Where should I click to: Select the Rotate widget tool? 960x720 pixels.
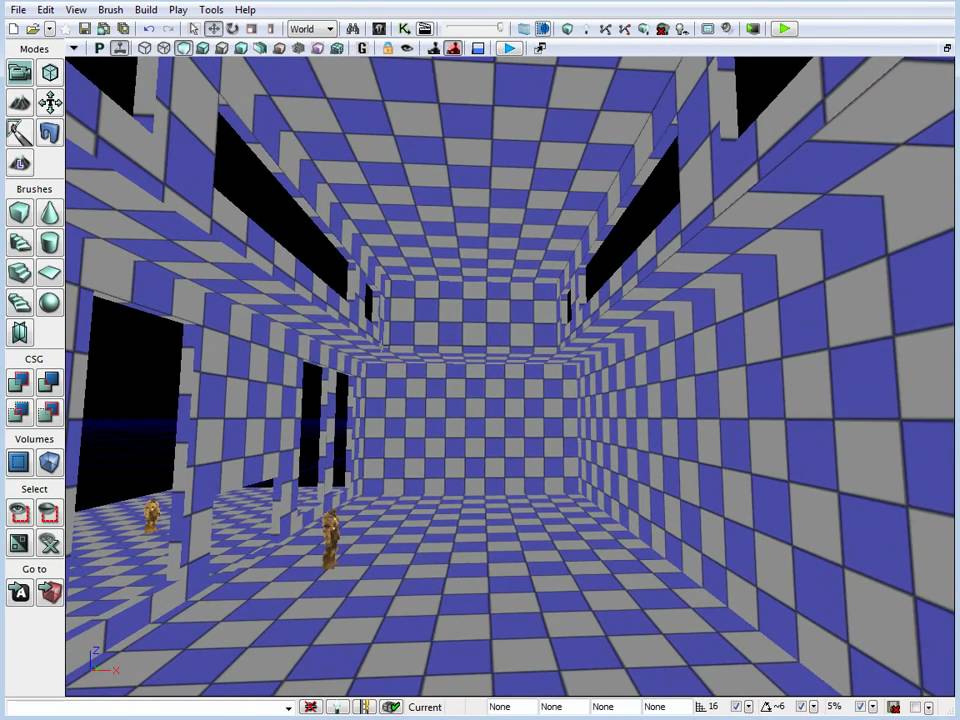[233, 29]
